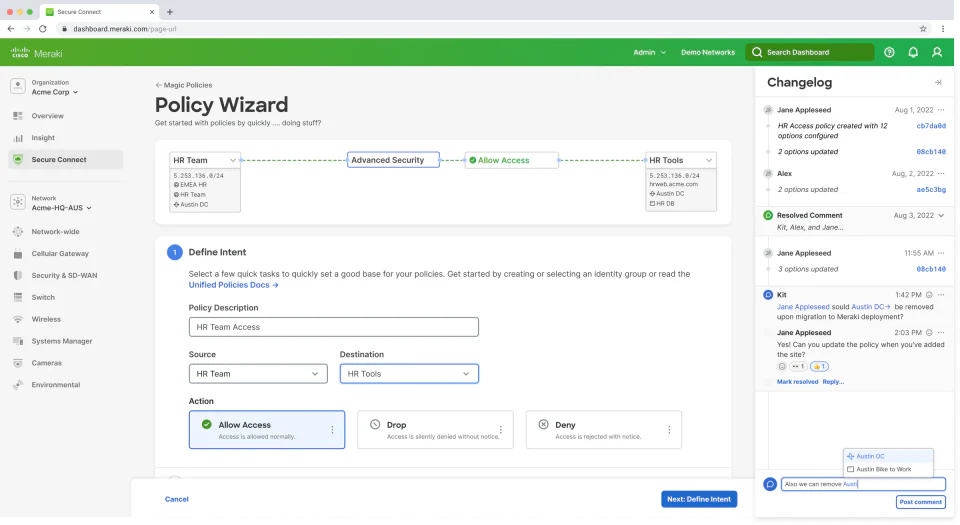960x525 pixels.
Task: Click the Cellular Gateway icon
Action: (x=18, y=254)
